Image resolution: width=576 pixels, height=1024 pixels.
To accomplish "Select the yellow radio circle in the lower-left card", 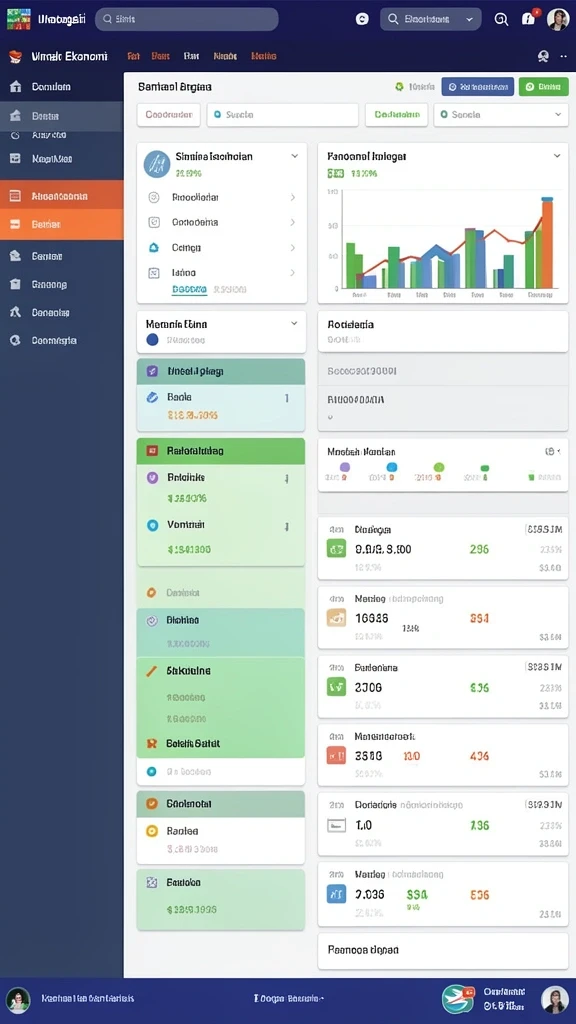I will (x=152, y=831).
